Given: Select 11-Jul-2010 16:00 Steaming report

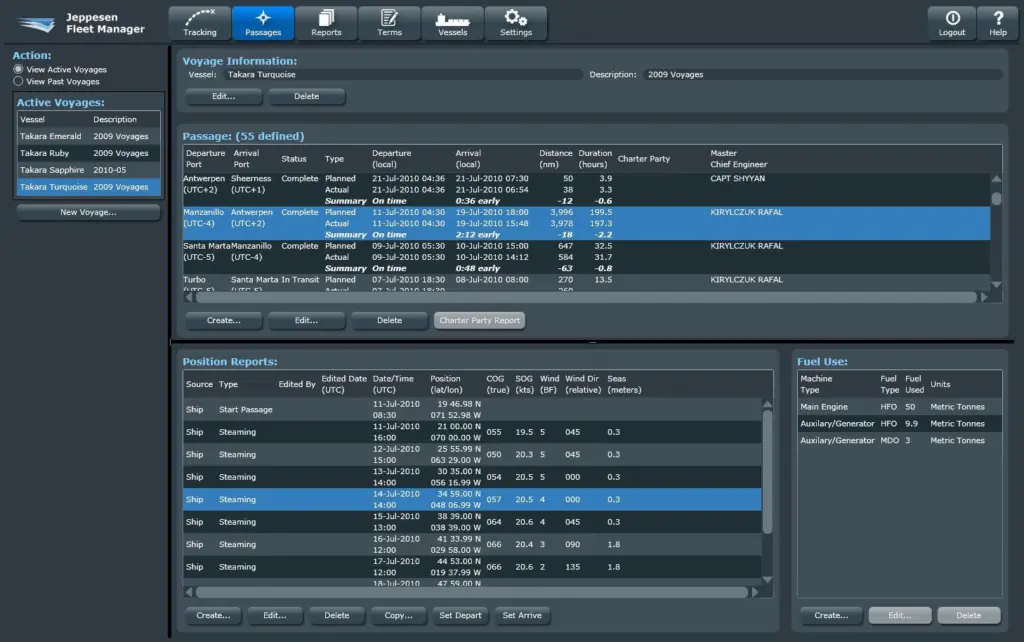Looking at the screenshot, I should pos(472,432).
